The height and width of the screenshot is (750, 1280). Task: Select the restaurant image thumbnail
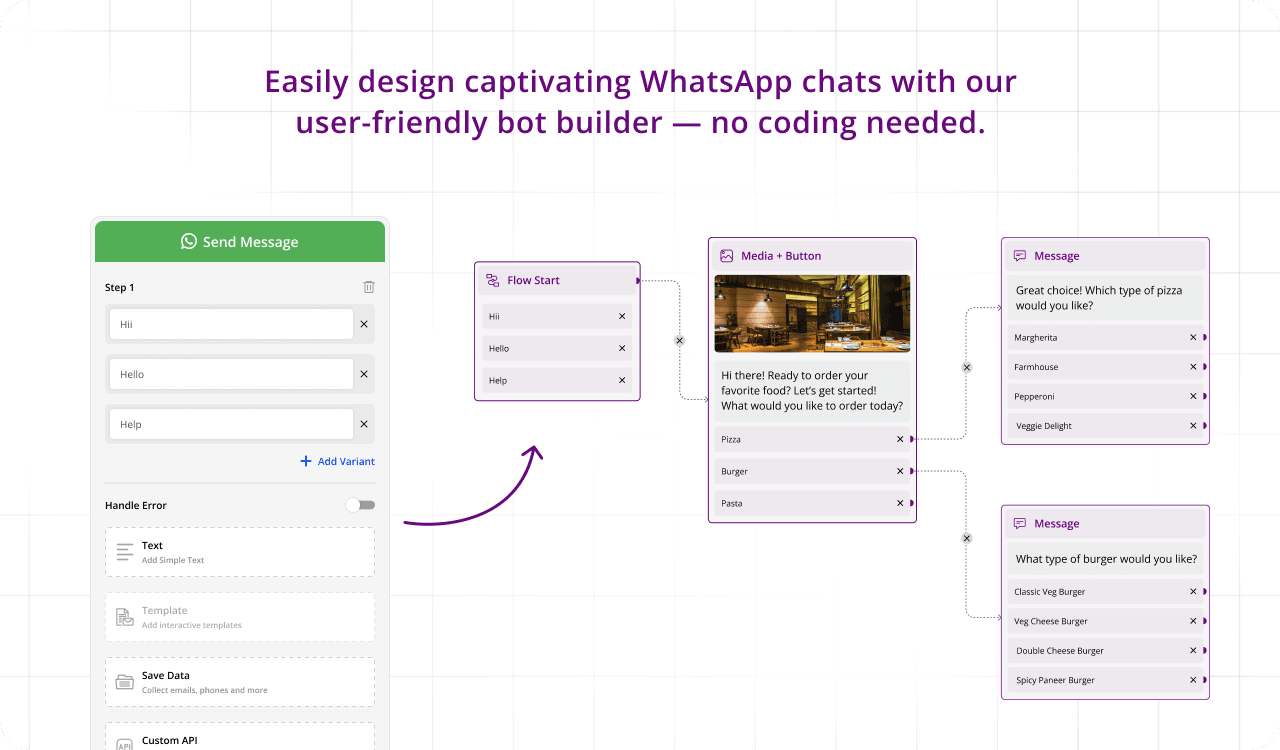(812, 314)
